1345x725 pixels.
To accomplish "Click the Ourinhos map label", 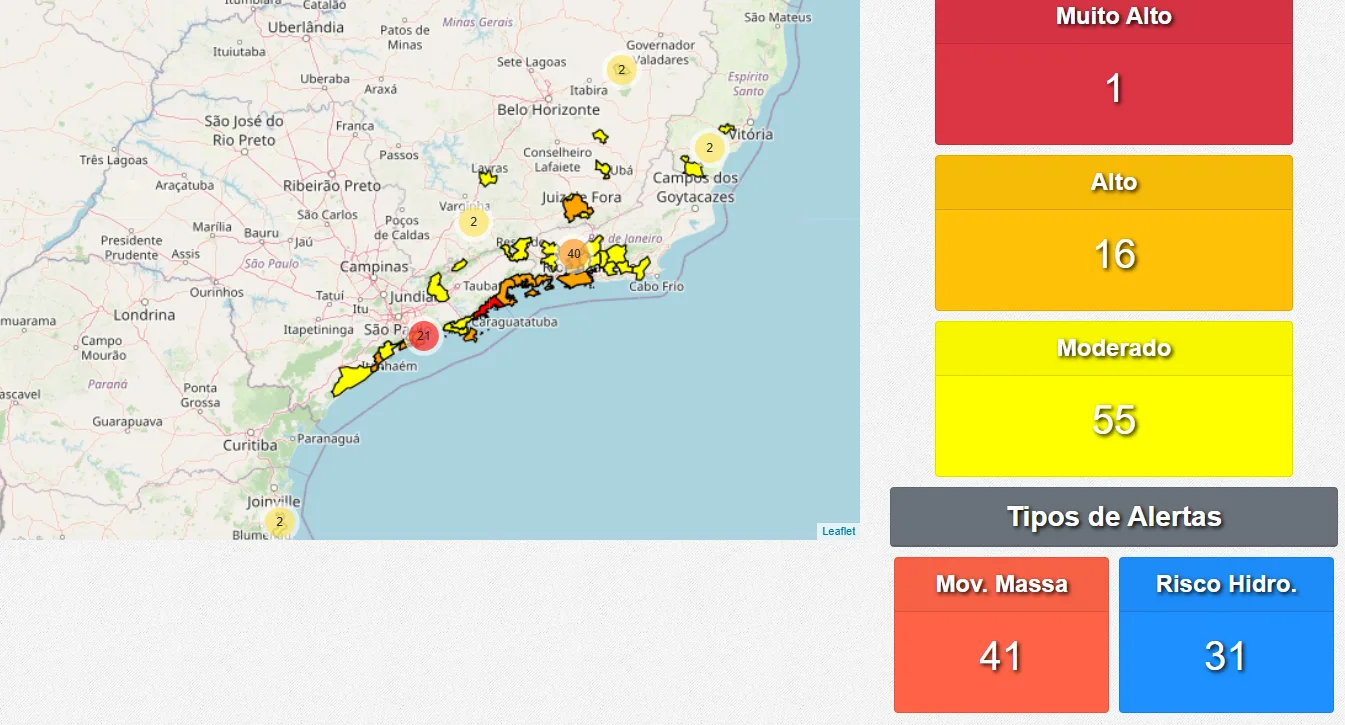I will [x=217, y=292].
